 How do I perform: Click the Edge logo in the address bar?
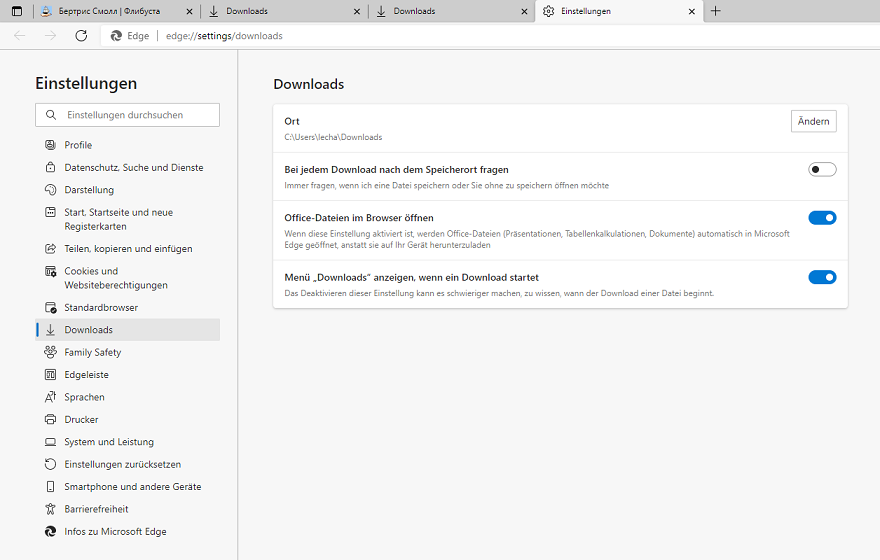(x=116, y=36)
